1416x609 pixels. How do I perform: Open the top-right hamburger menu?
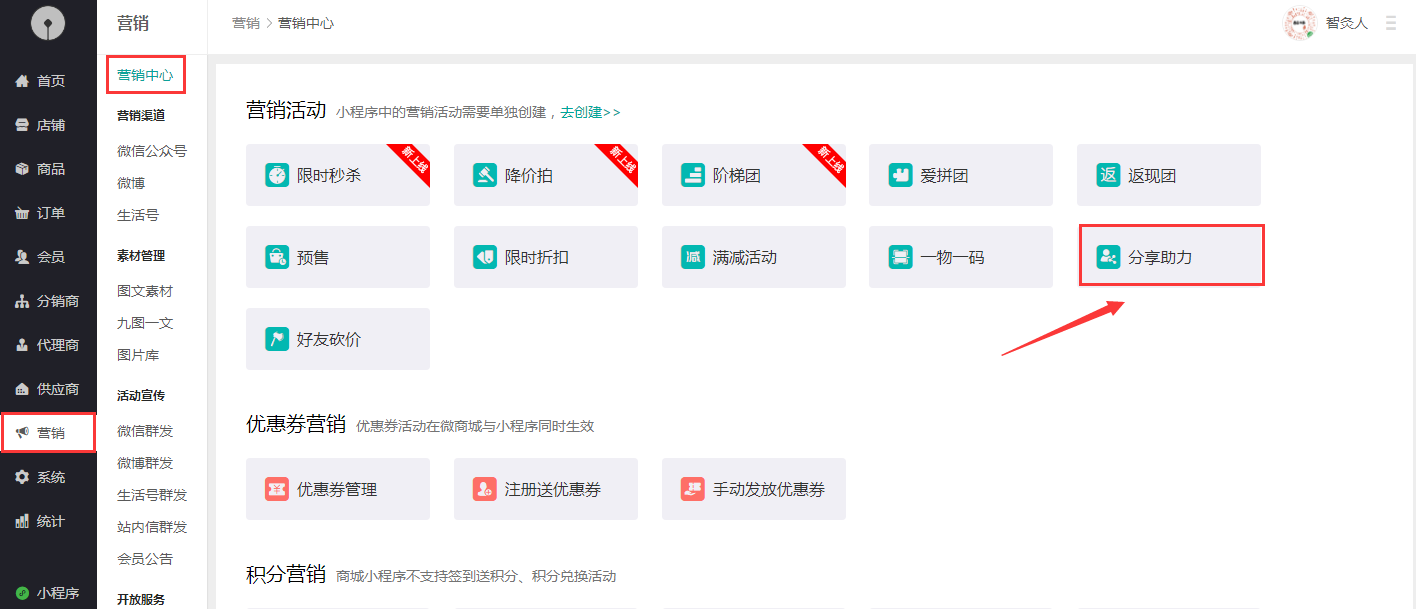[1391, 23]
